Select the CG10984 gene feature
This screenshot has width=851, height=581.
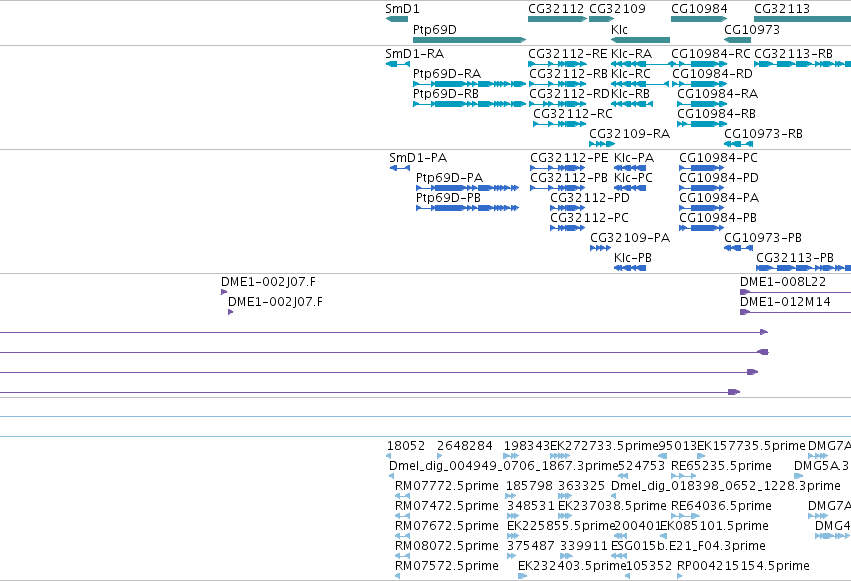tap(699, 19)
